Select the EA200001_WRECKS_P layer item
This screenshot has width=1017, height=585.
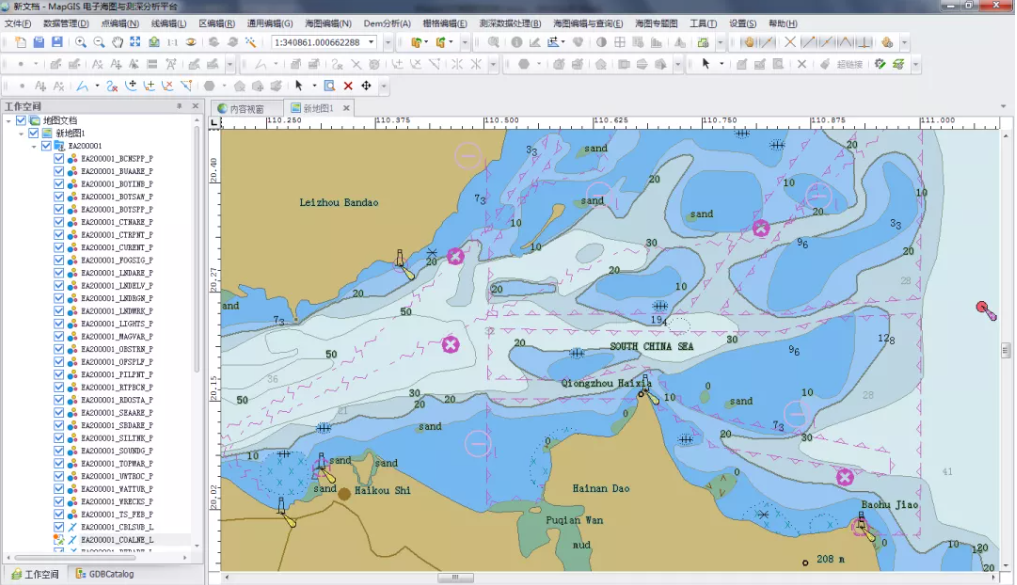(117, 502)
